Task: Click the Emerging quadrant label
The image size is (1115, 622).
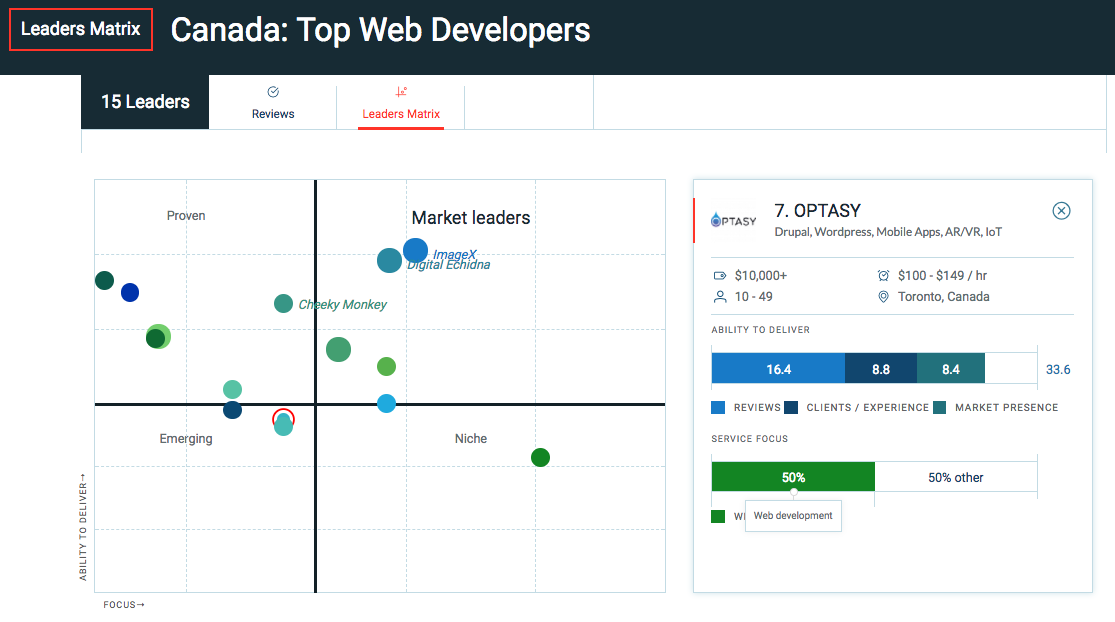Action: (186, 439)
